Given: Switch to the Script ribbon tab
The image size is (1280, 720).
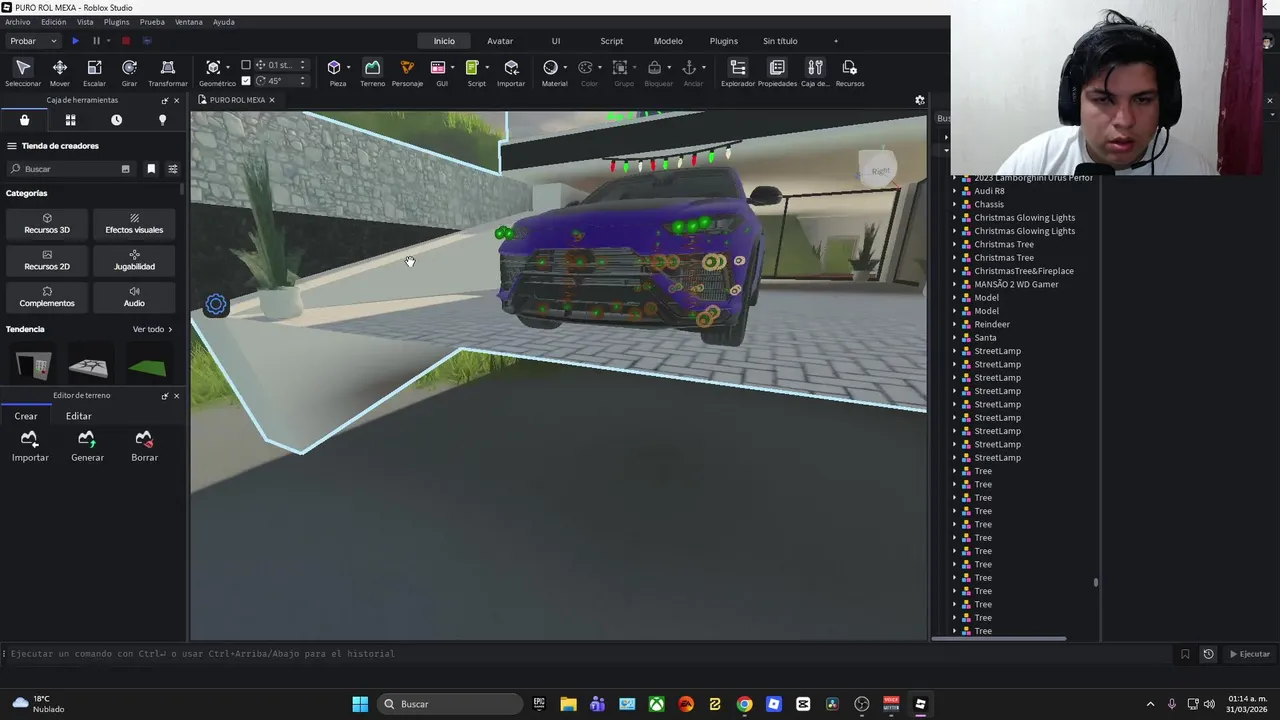Looking at the screenshot, I should coord(611,41).
